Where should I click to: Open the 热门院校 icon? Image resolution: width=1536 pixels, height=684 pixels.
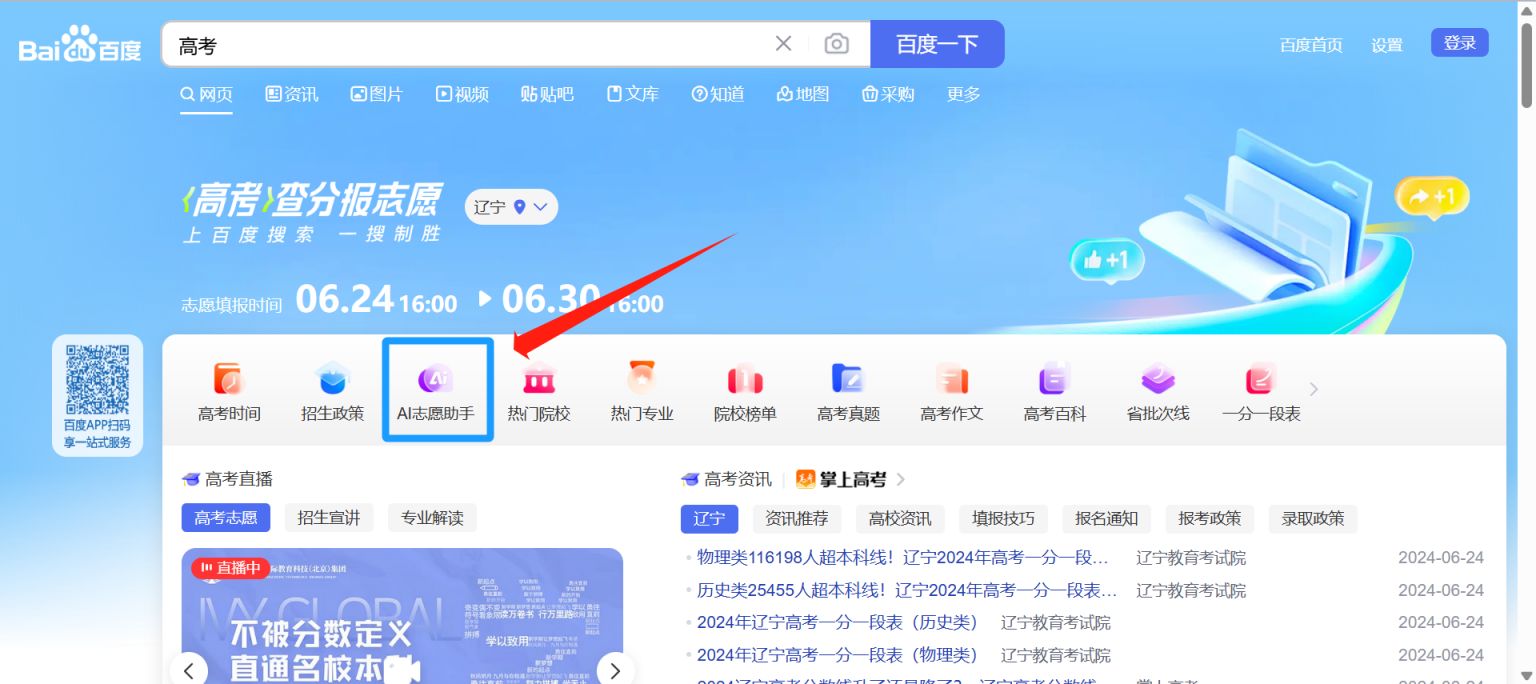[539, 391]
